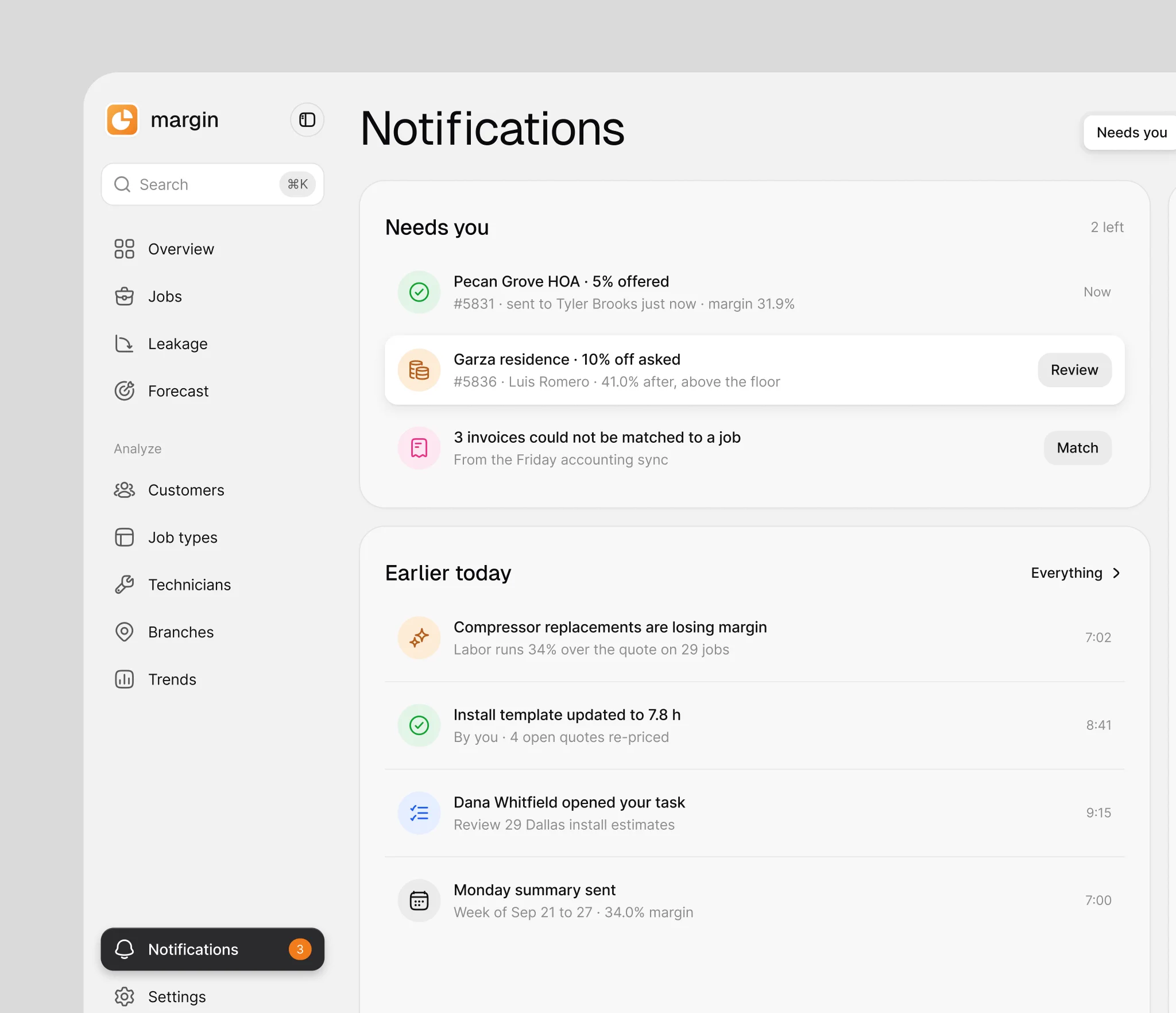
Task: Click the Technicians wrench icon
Action: (124, 585)
